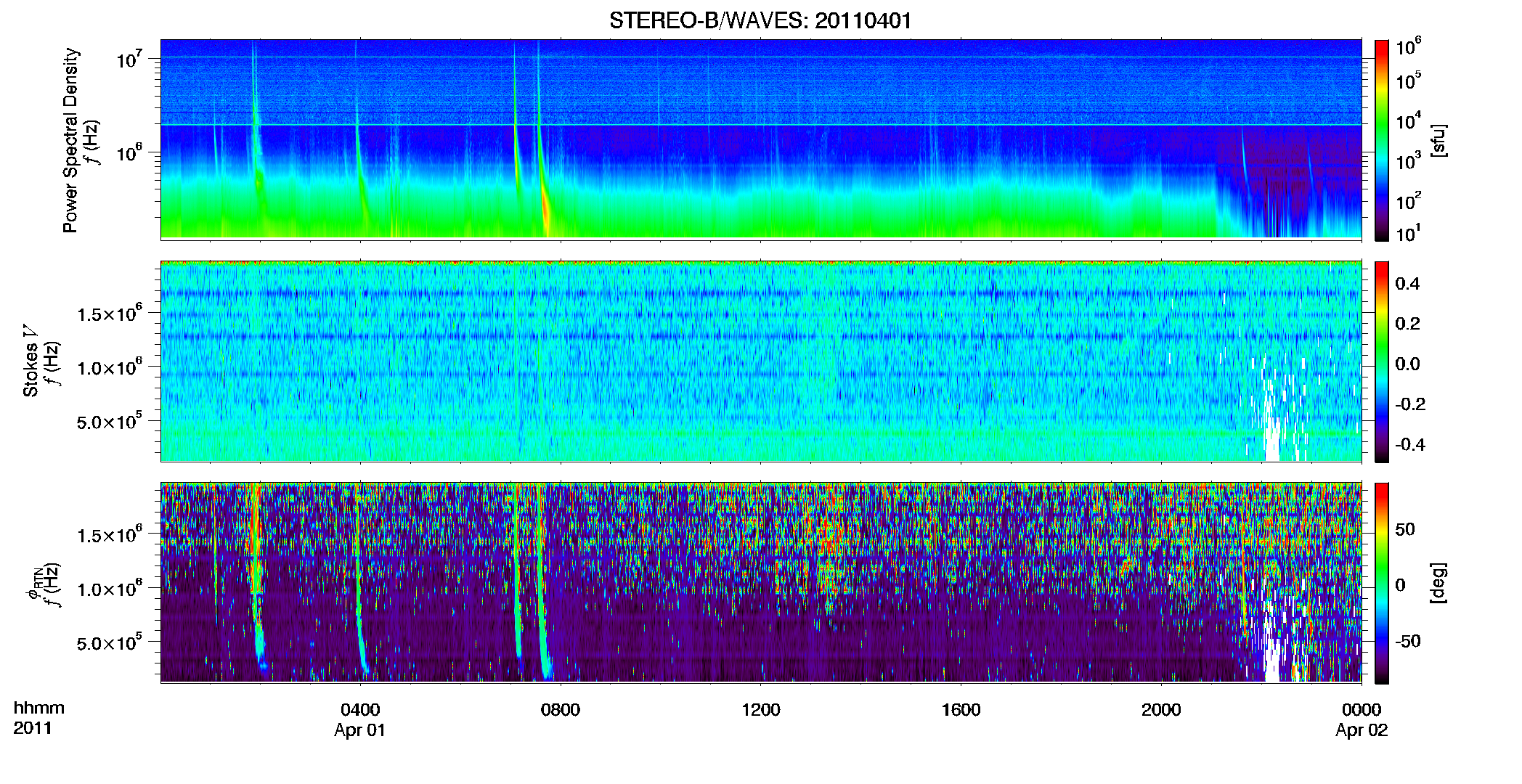The image size is (1522, 784).
Task: Click the 1.5×10^6 tick on Stokes V panel
Action: [x=110, y=313]
